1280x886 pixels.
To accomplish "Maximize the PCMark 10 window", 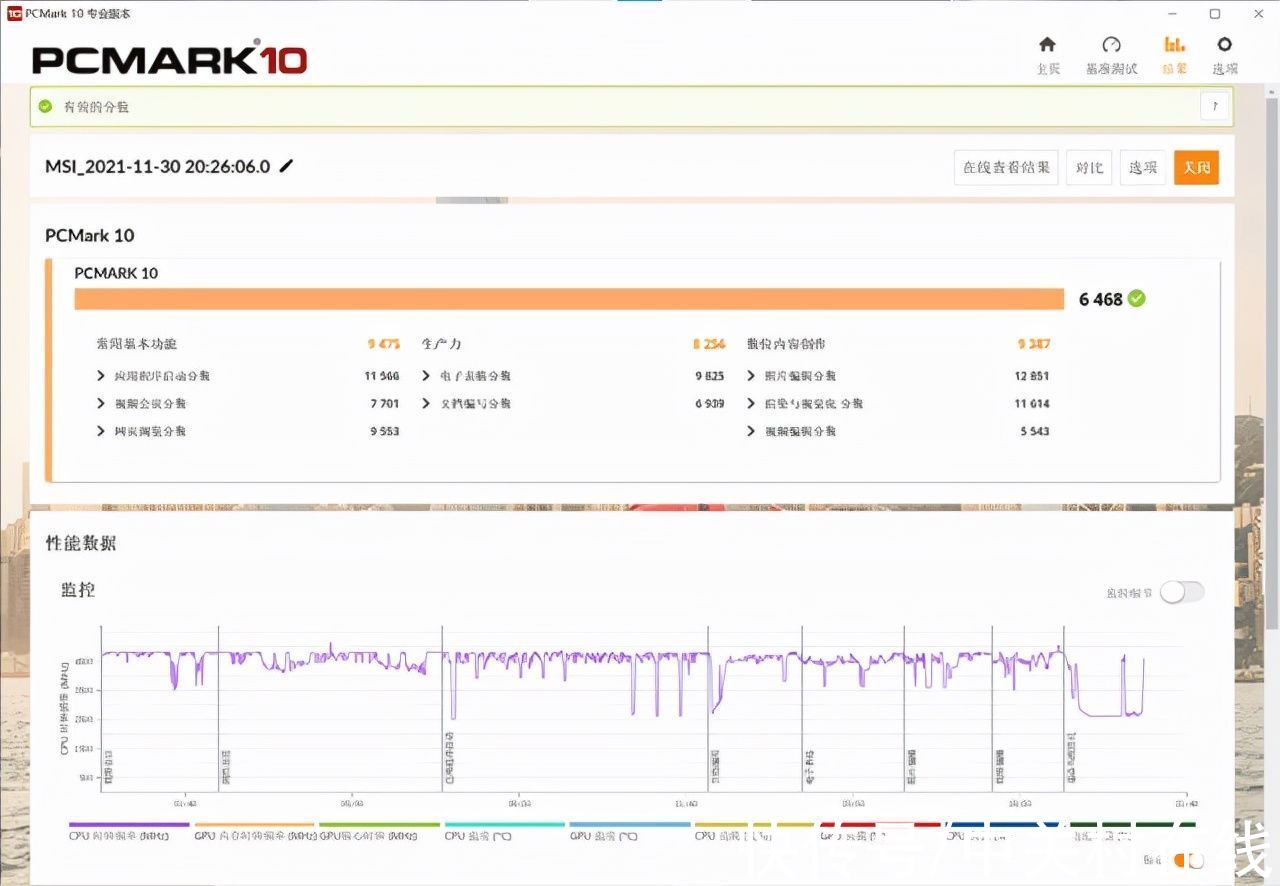I will pyautogui.click(x=1214, y=13).
